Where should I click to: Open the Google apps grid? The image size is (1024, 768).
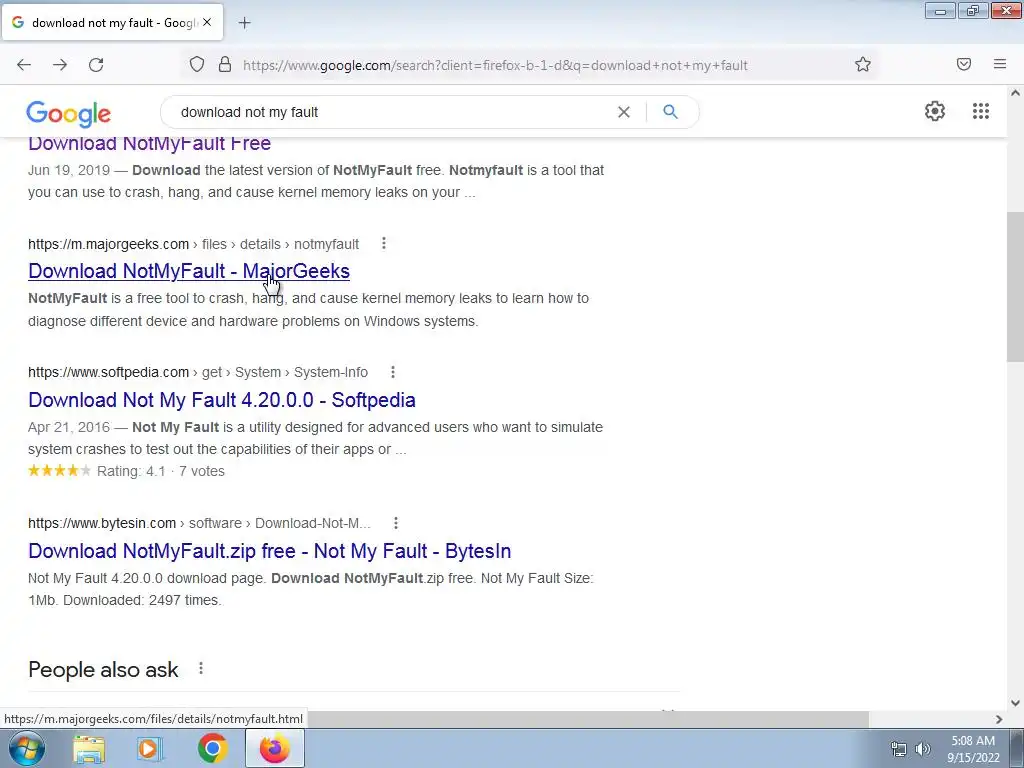[981, 111]
